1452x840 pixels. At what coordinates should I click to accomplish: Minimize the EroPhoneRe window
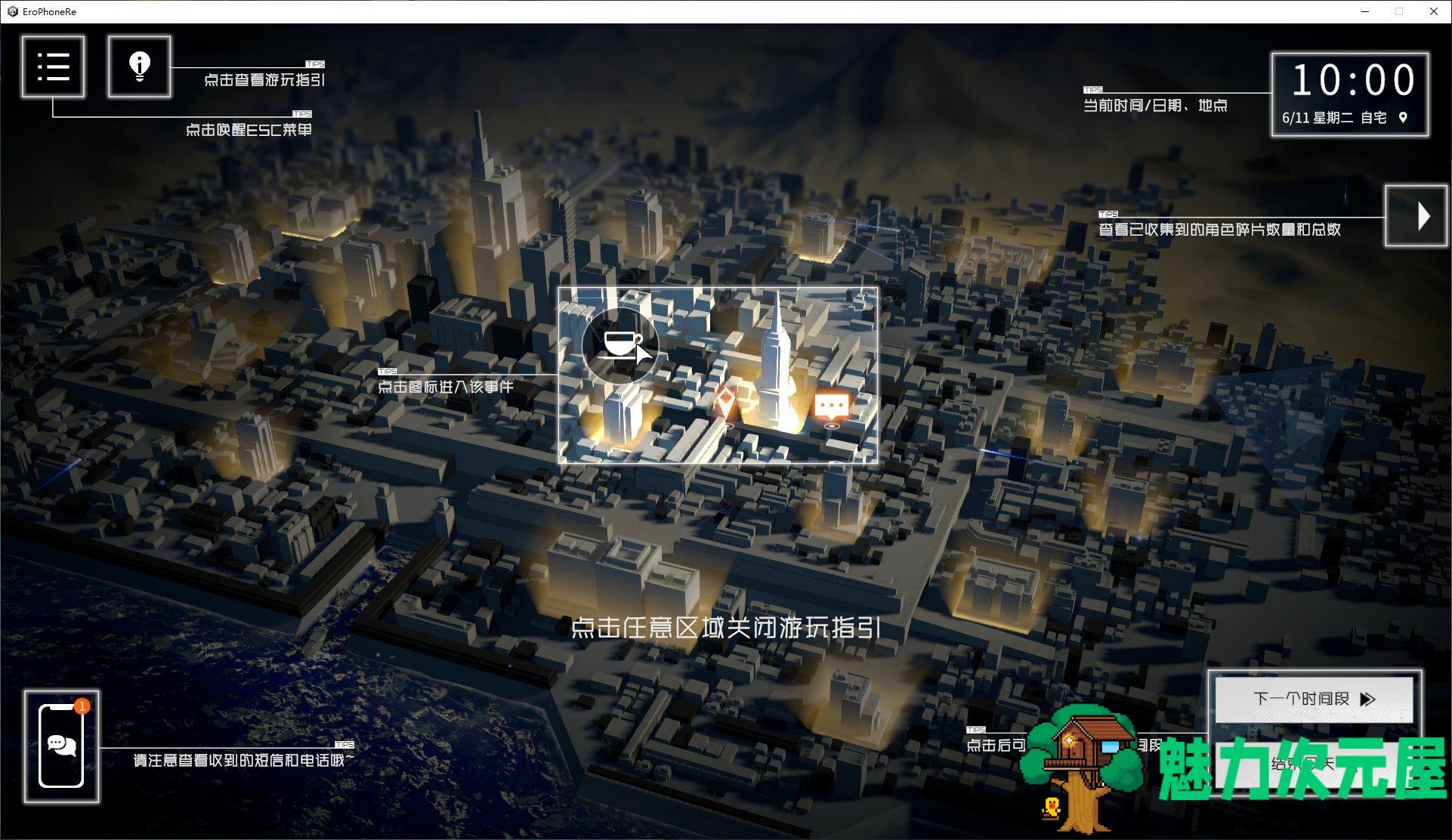(x=1365, y=11)
